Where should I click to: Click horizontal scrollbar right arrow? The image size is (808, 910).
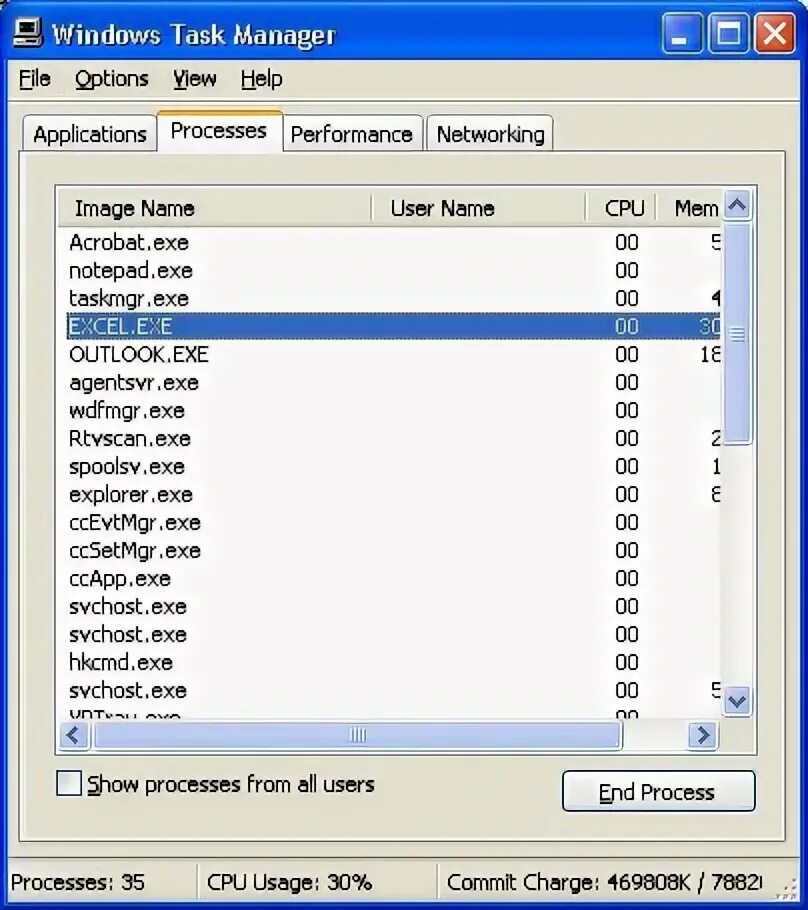[703, 735]
